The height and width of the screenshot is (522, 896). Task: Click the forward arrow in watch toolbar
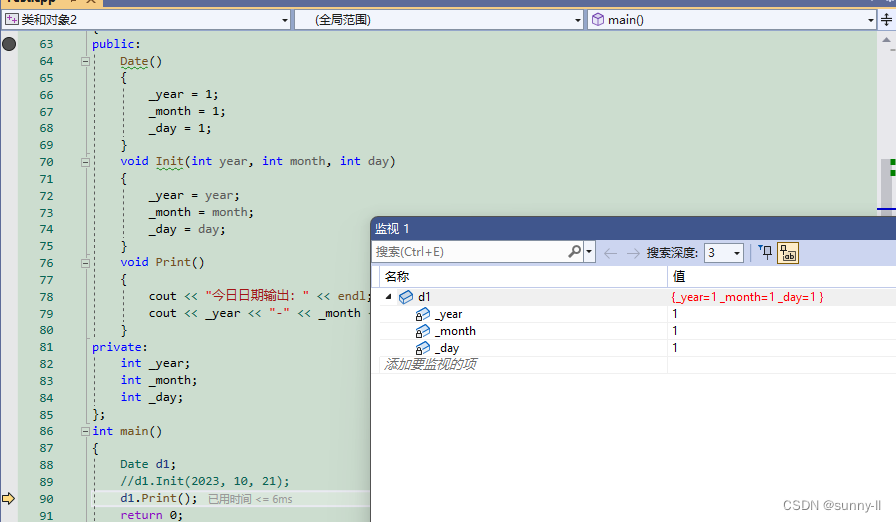[633, 253]
